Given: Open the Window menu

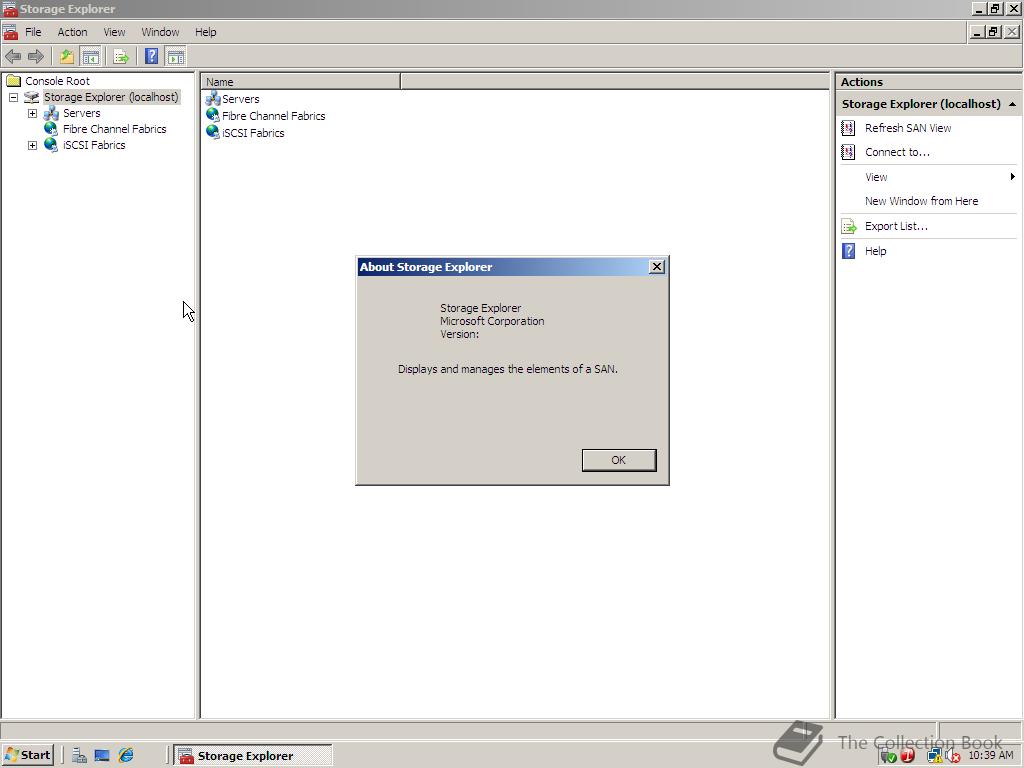Looking at the screenshot, I should click(160, 32).
